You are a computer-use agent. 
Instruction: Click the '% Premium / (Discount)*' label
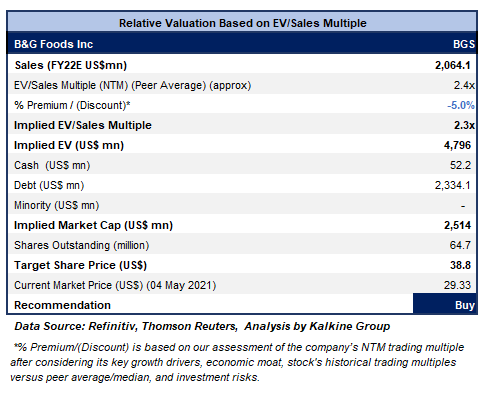tap(72, 105)
